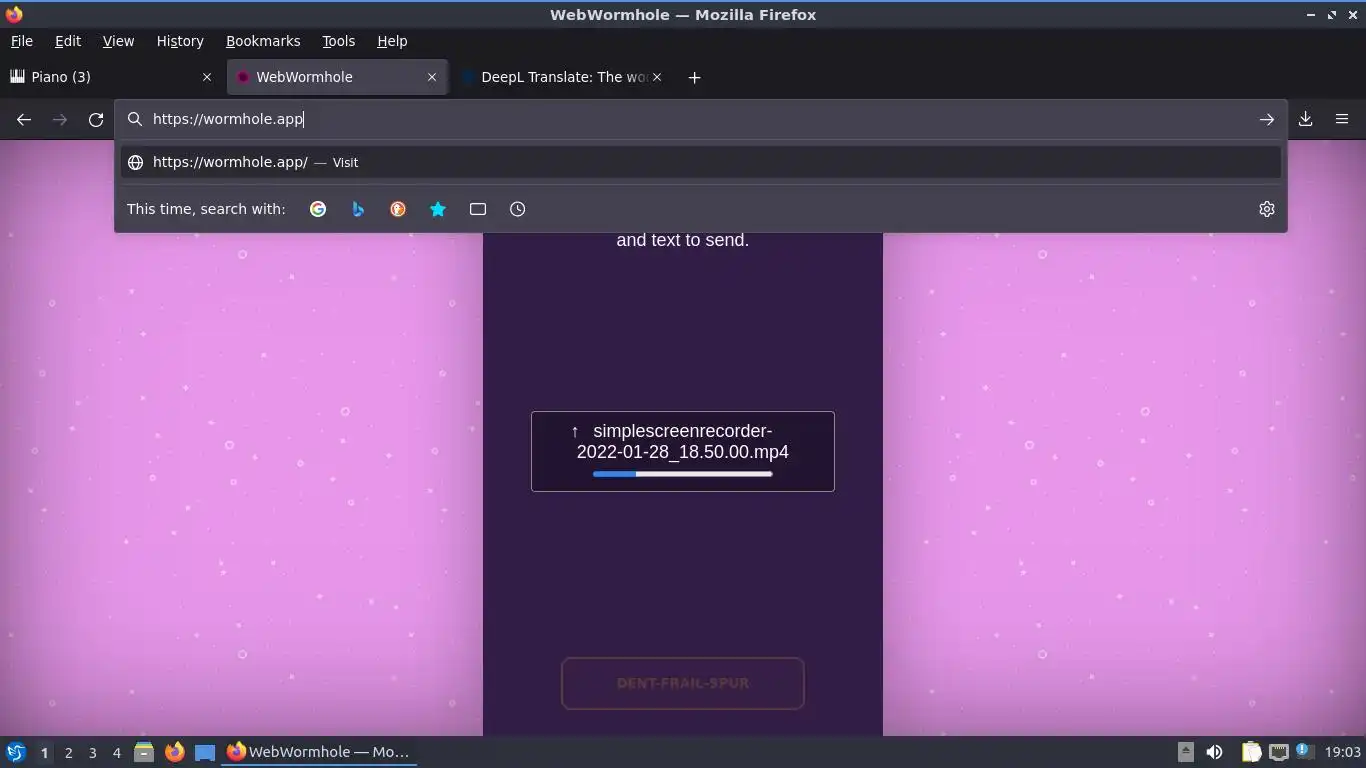Screen dimensions: 1366x768
Task: Click the DENT-FRAIL-SPUR code button
Action: coord(683,684)
